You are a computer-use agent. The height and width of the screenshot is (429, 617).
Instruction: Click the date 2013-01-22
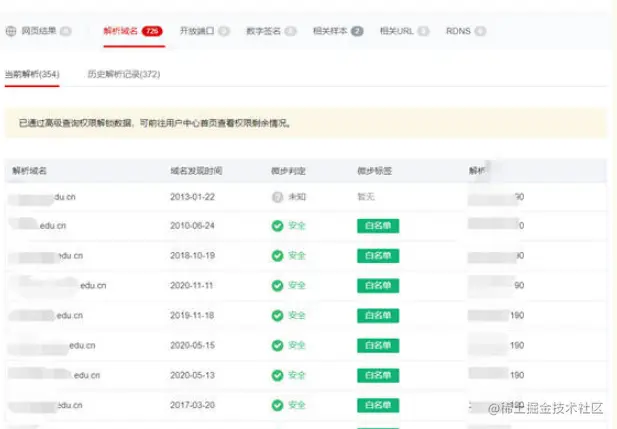click(x=192, y=197)
